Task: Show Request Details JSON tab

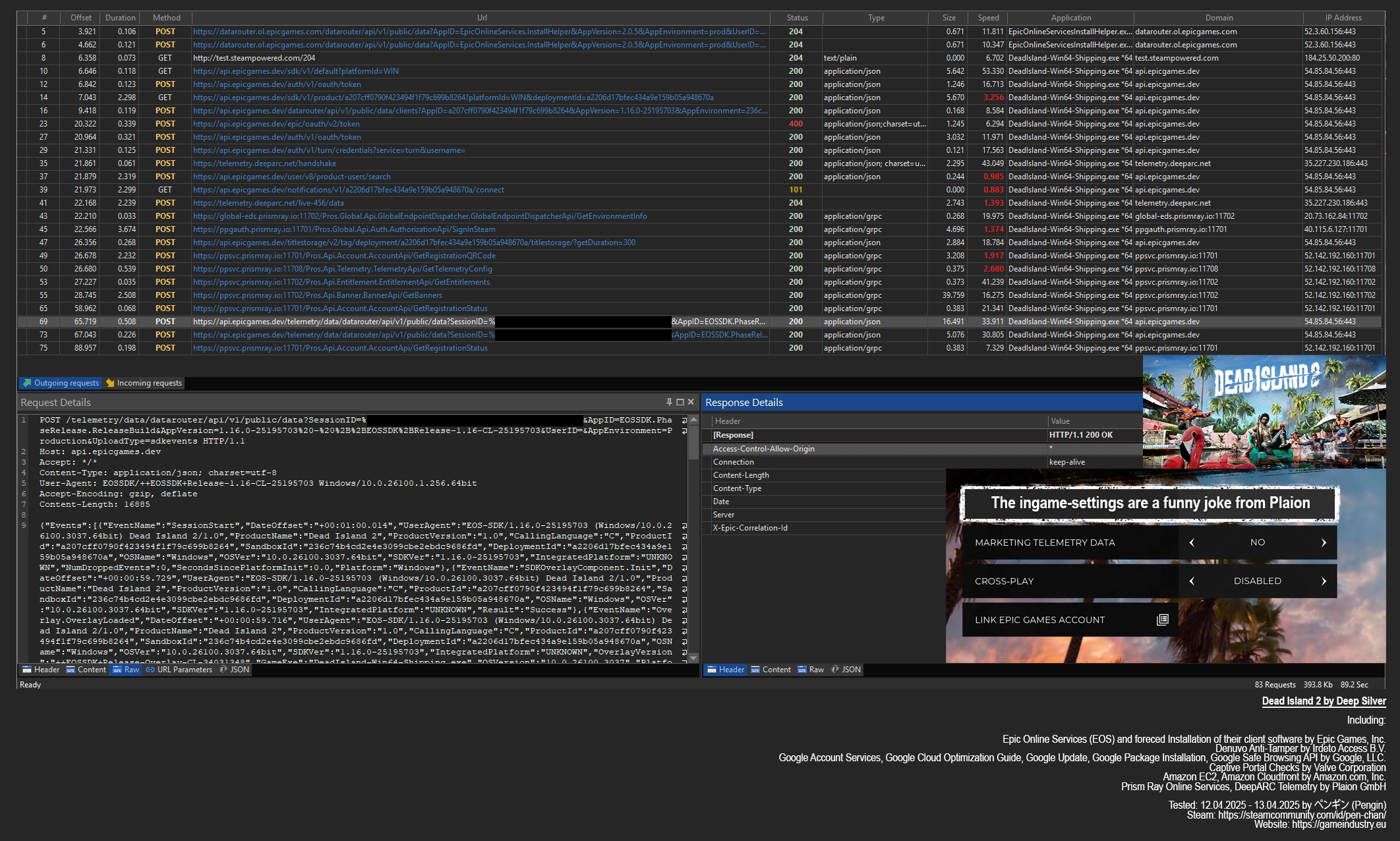Action: (x=235, y=670)
